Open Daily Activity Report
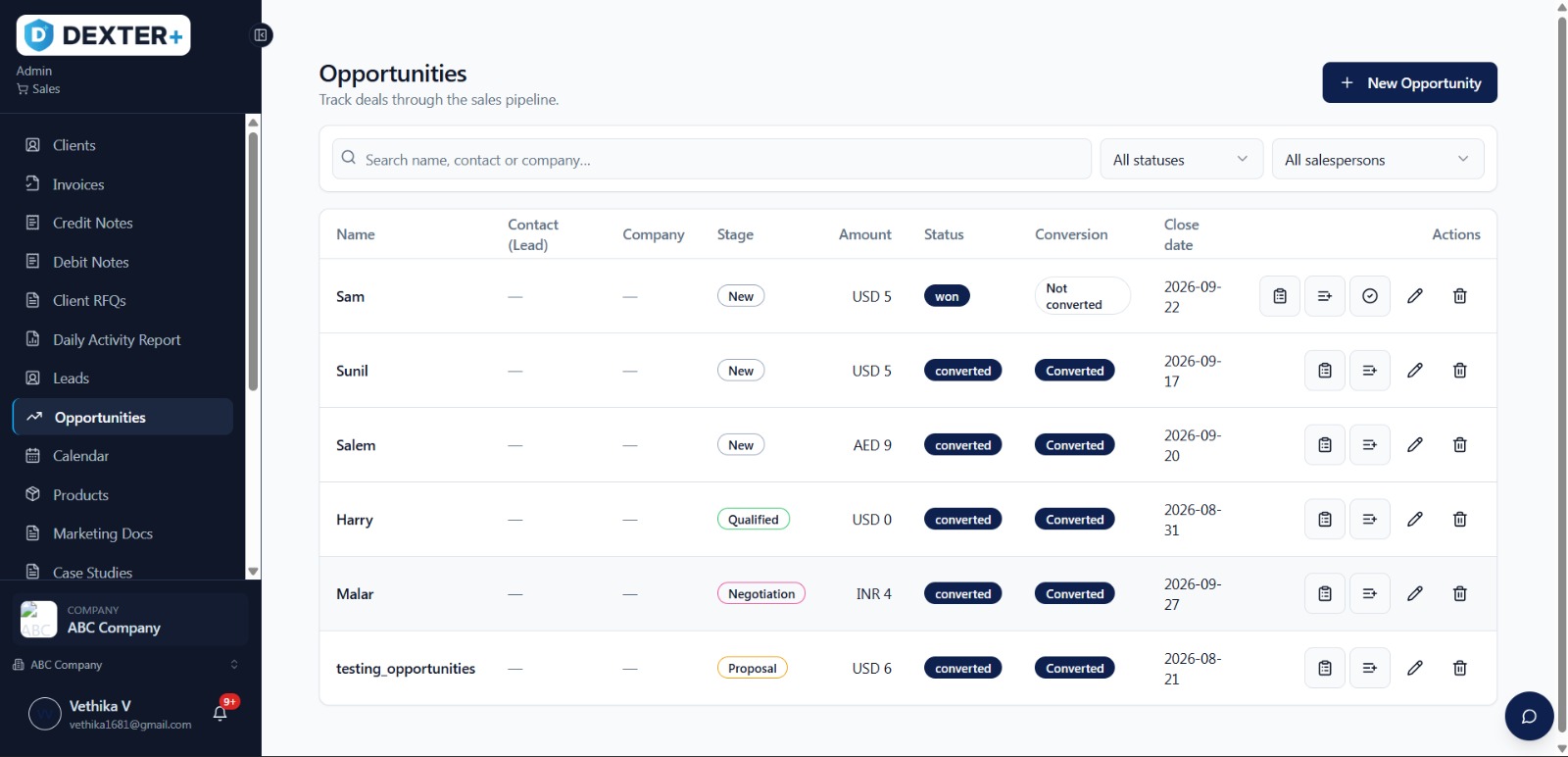 pyautogui.click(x=122, y=339)
